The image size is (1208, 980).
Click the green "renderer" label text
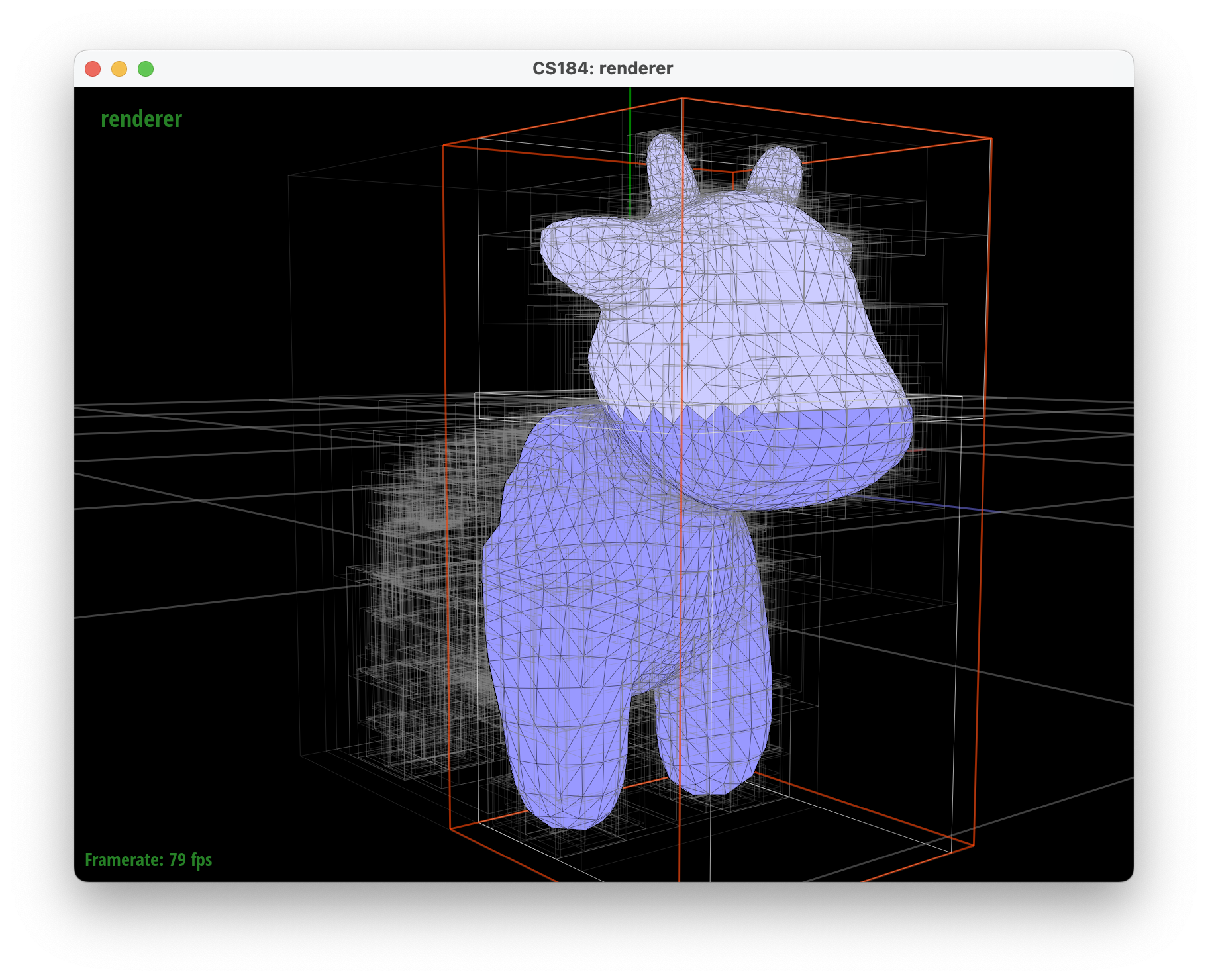point(141,119)
